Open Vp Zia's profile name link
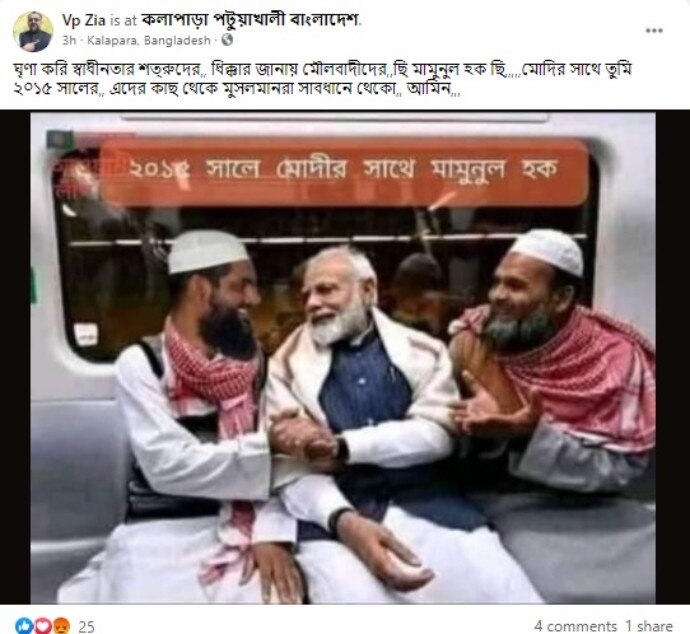690x634 pixels. point(83,20)
